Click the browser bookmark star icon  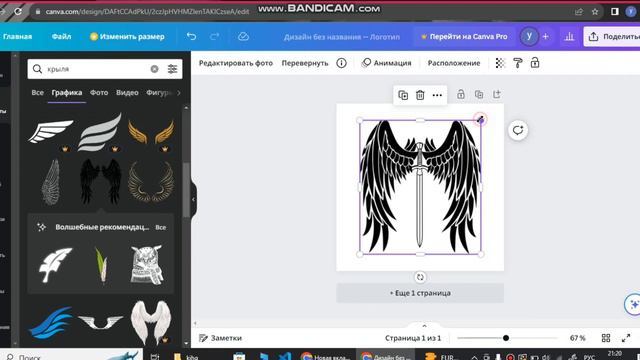(595, 11)
